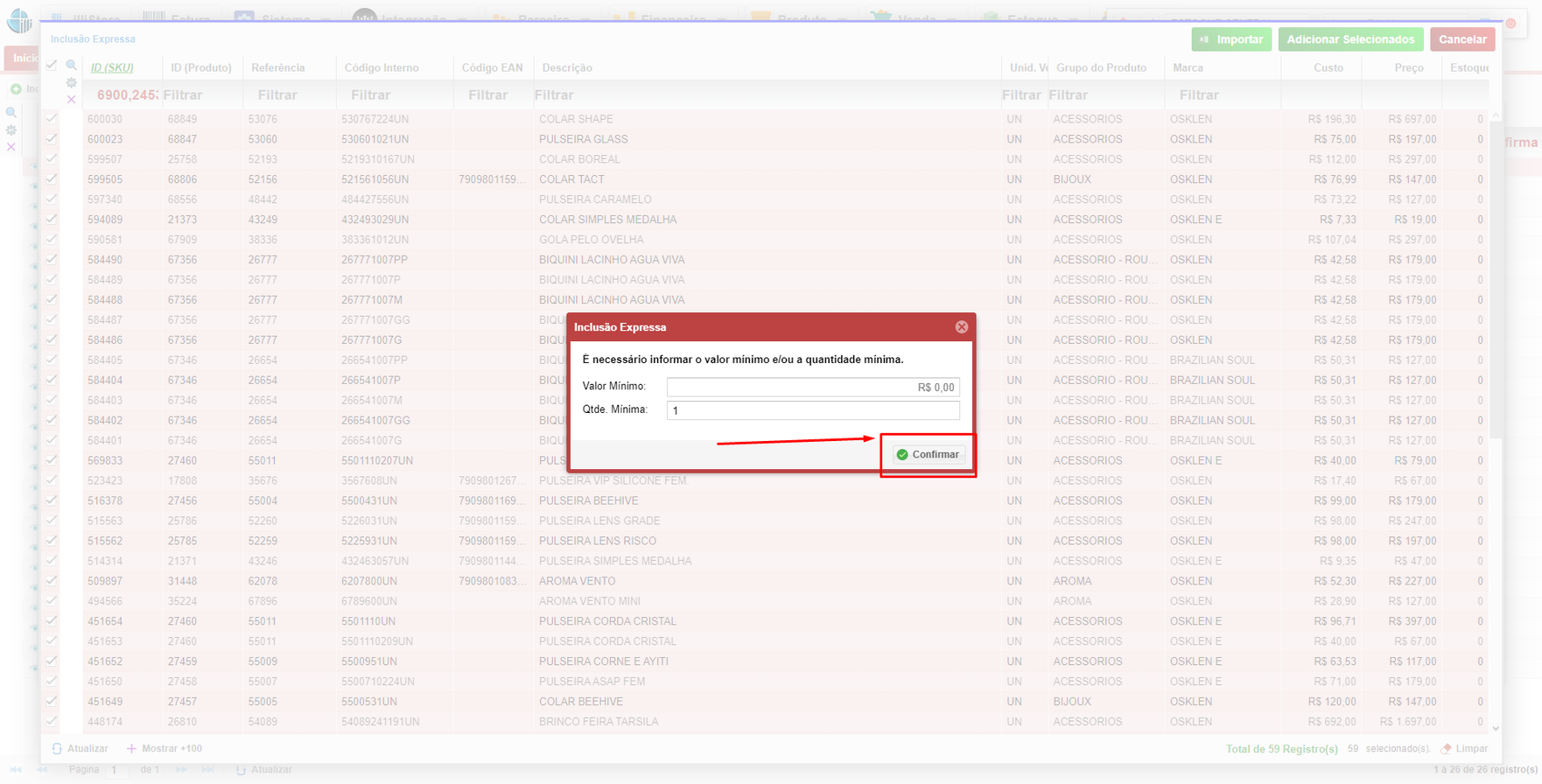
Task: Close the red Inclusão Expressa popup
Action: tap(961, 327)
